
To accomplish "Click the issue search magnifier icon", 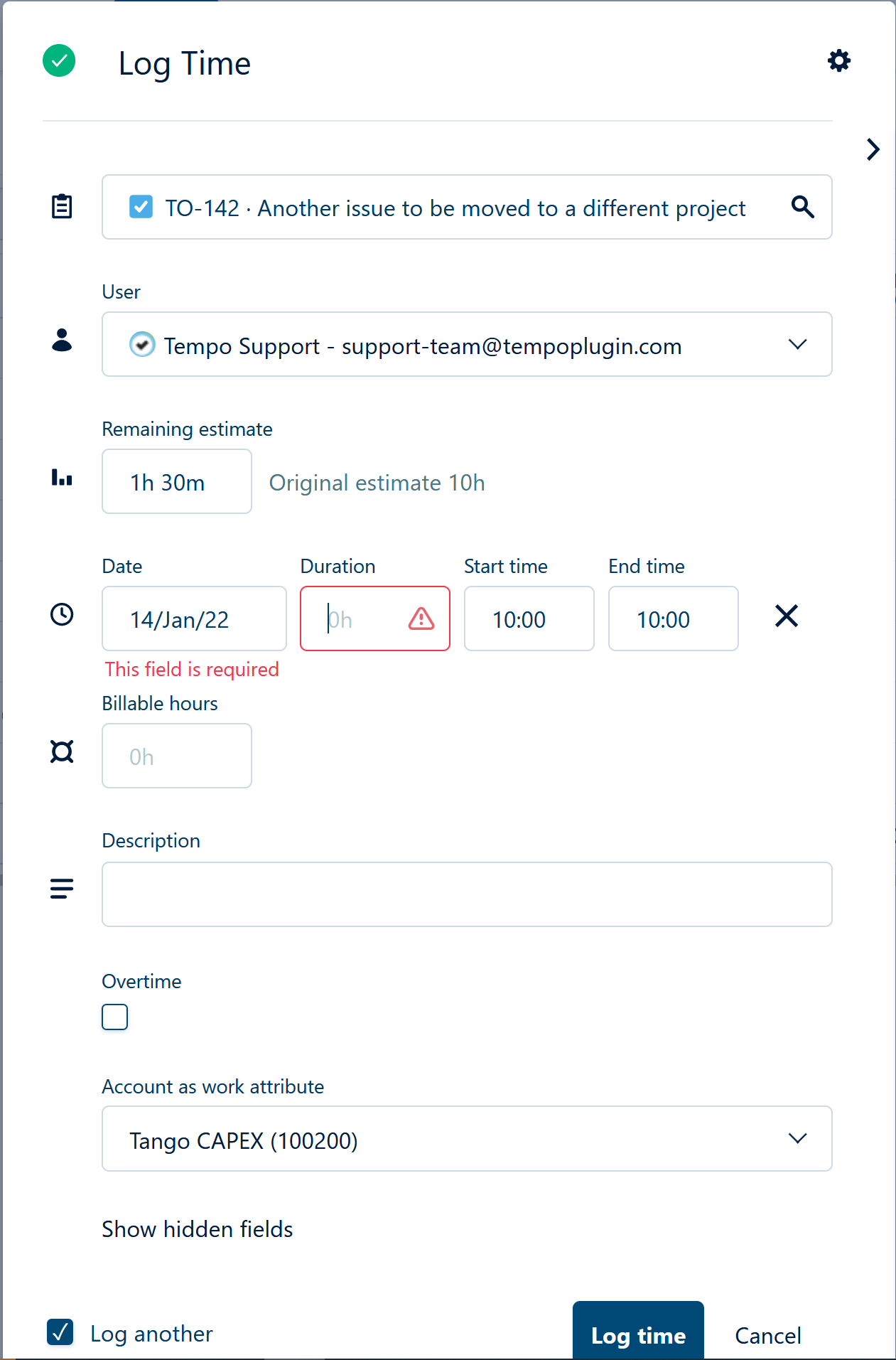I will coord(802,207).
